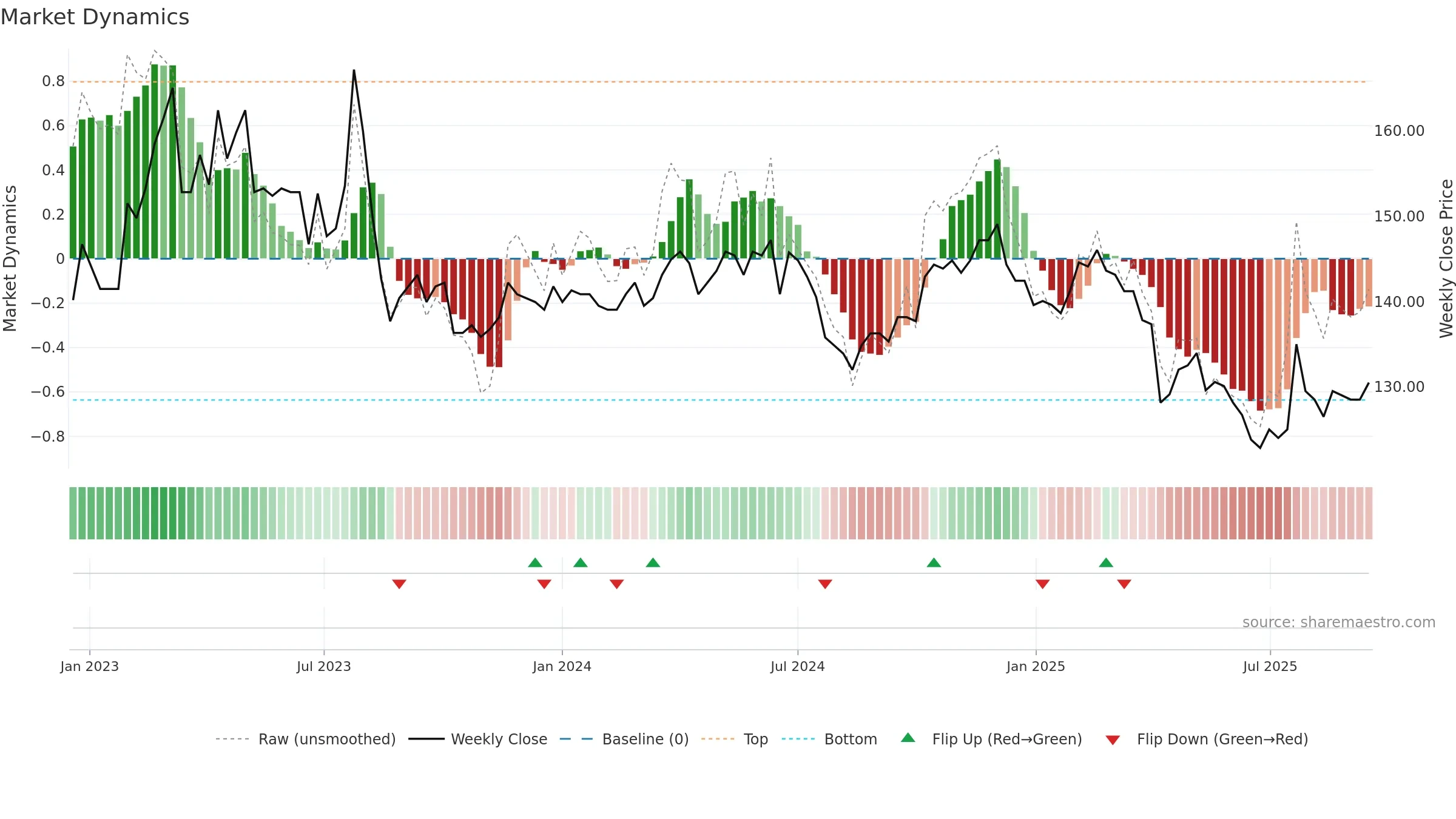
Task: Click the Jan 2023 x-axis label
Action: point(90,666)
